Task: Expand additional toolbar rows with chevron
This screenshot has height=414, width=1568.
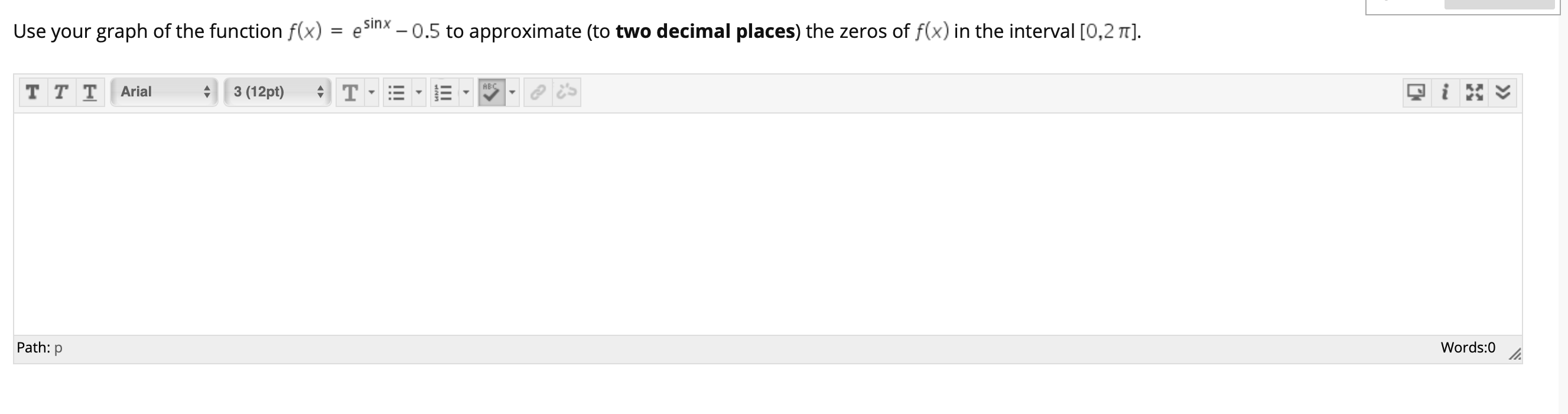Action: [1504, 93]
